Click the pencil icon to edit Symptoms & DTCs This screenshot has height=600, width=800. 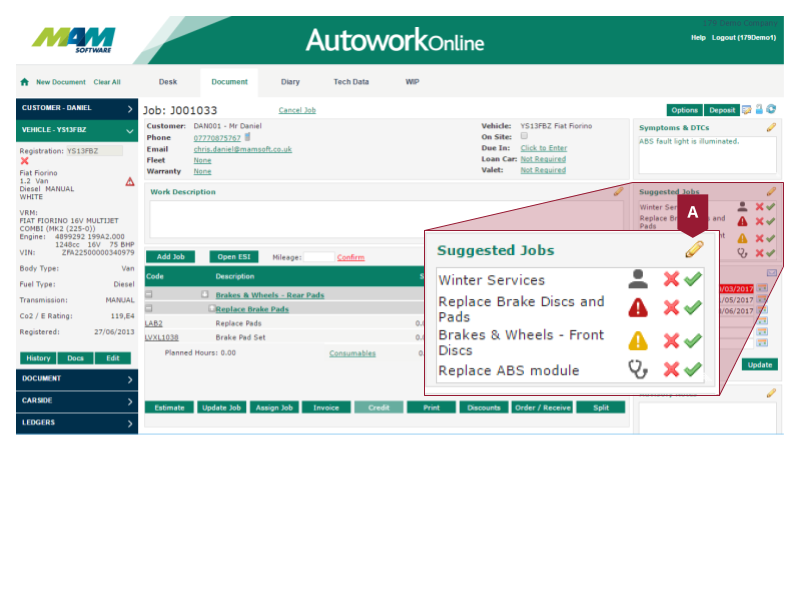pos(770,127)
